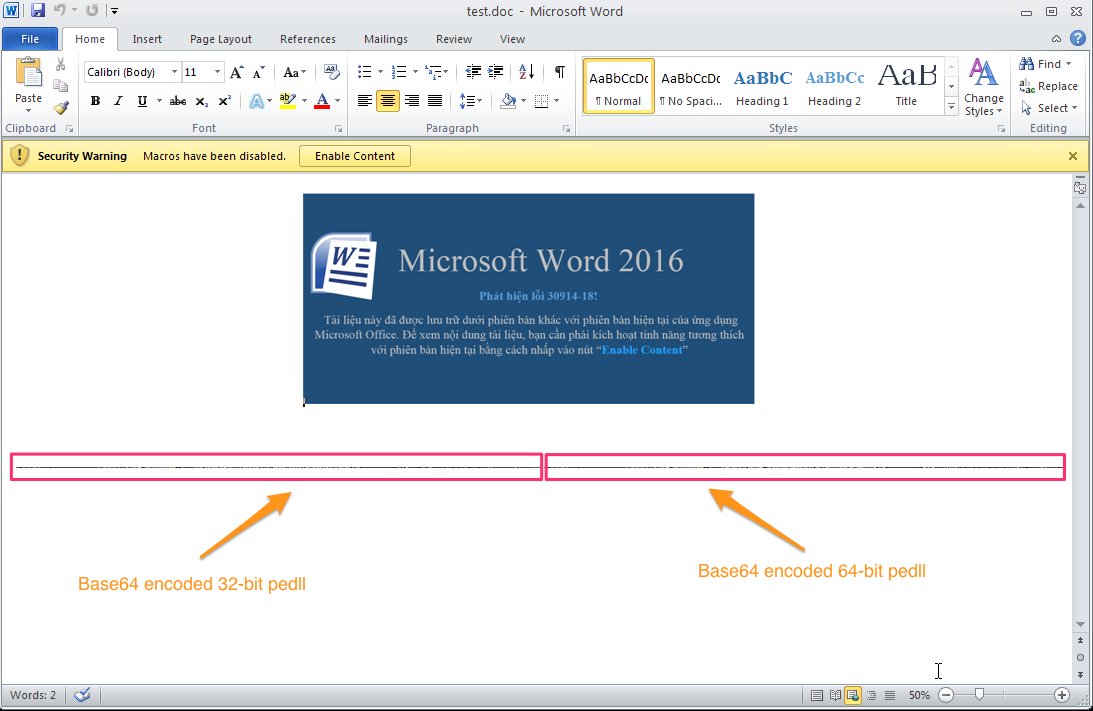Screen dimensions: 1093x711
Task: Click the Cut scissors icon
Action: click(x=61, y=65)
